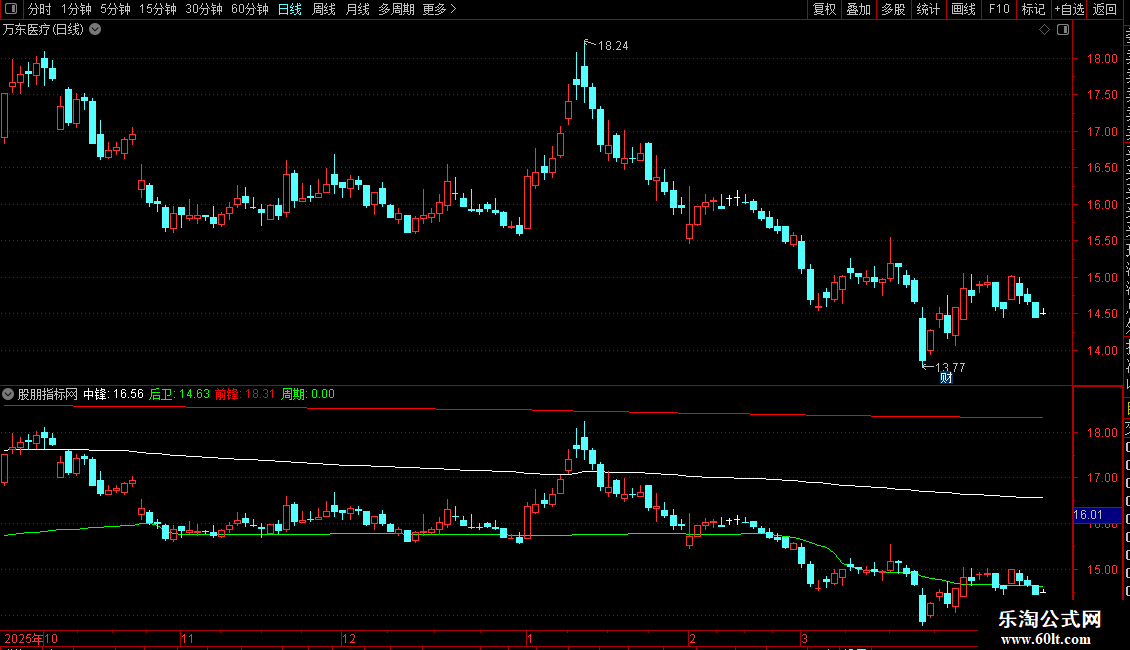
Task: Select the 60分钟 period tab
Action: (x=250, y=9)
